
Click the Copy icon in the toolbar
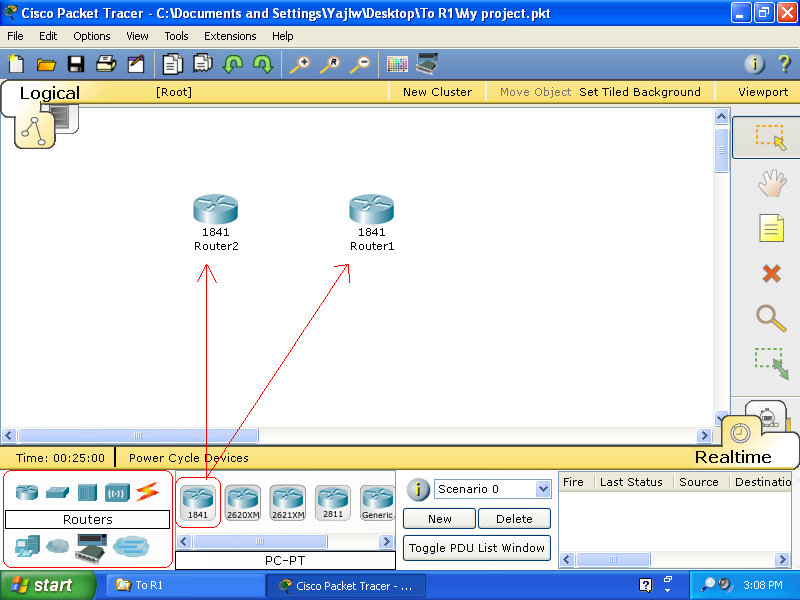[x=172, y=64]
